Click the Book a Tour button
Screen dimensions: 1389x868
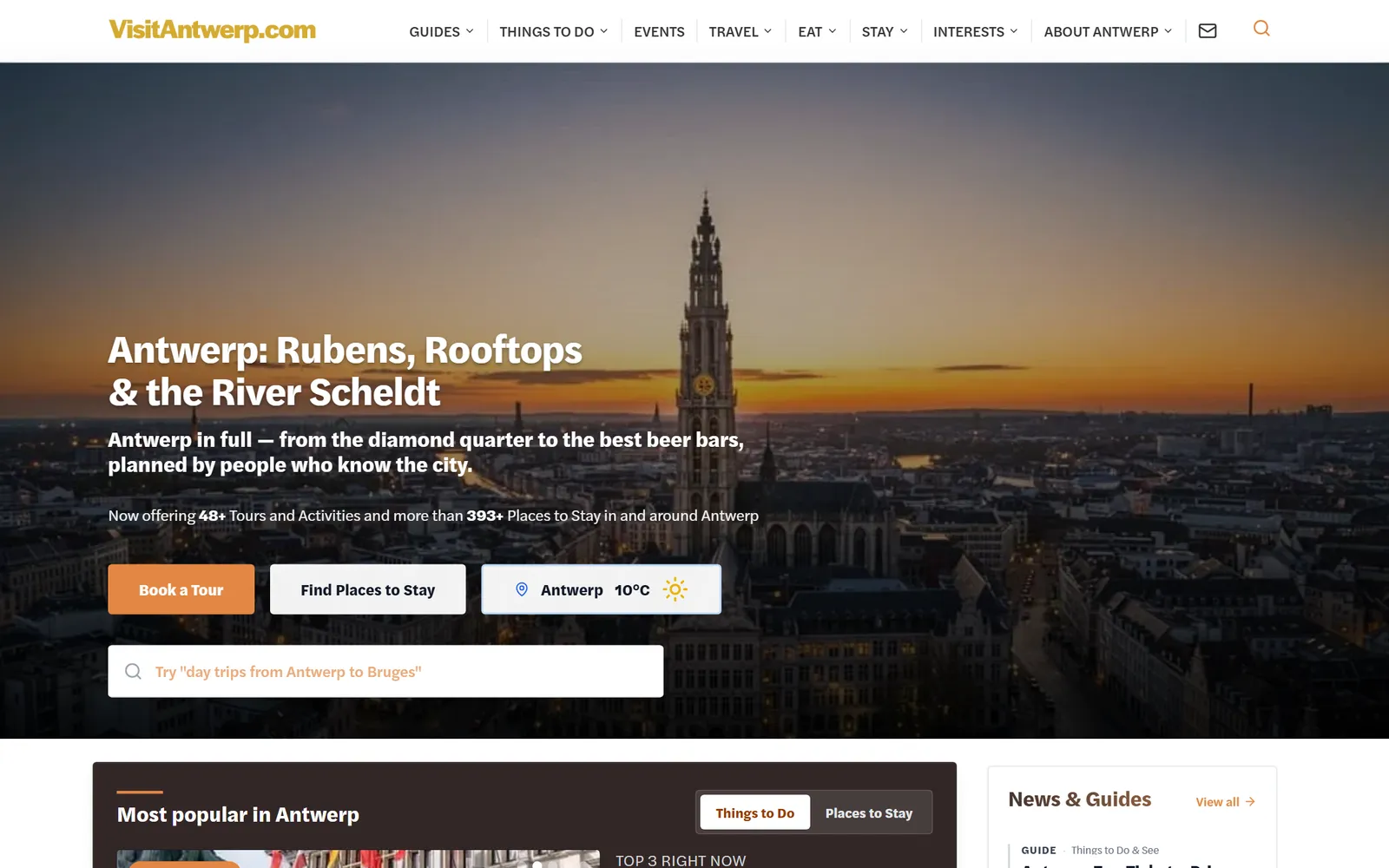point(181,589)
